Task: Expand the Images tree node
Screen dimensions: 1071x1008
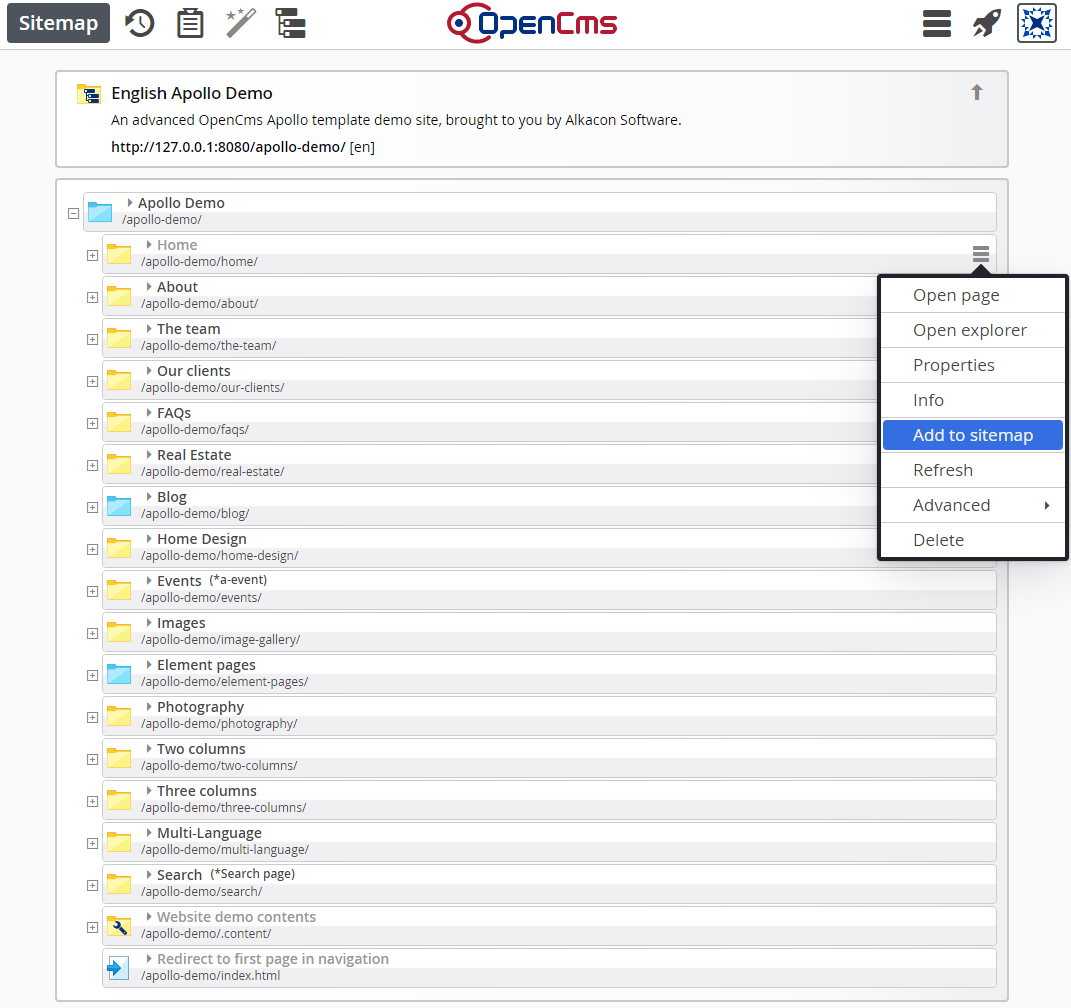Action: click(x=92, y=634)
